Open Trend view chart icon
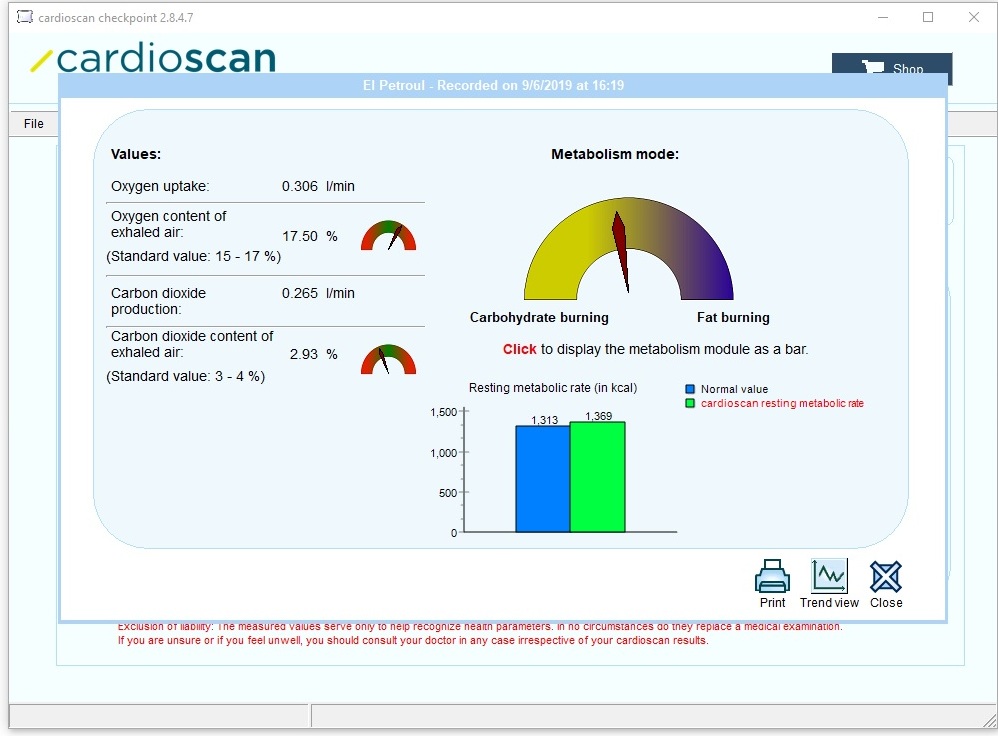 click(829, 576)
